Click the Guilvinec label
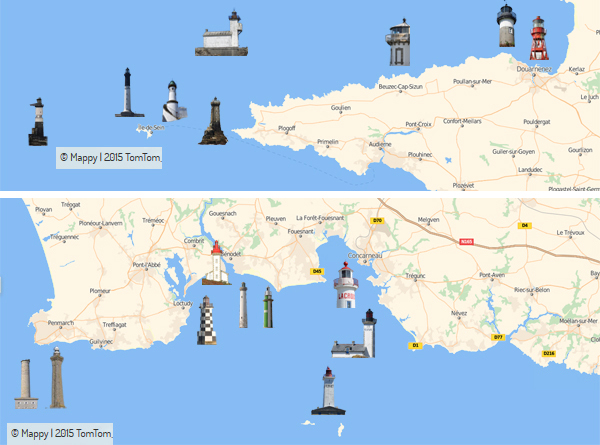Image resolution: width=600 pixels, height=445 pixels. (x=101, y=341)
